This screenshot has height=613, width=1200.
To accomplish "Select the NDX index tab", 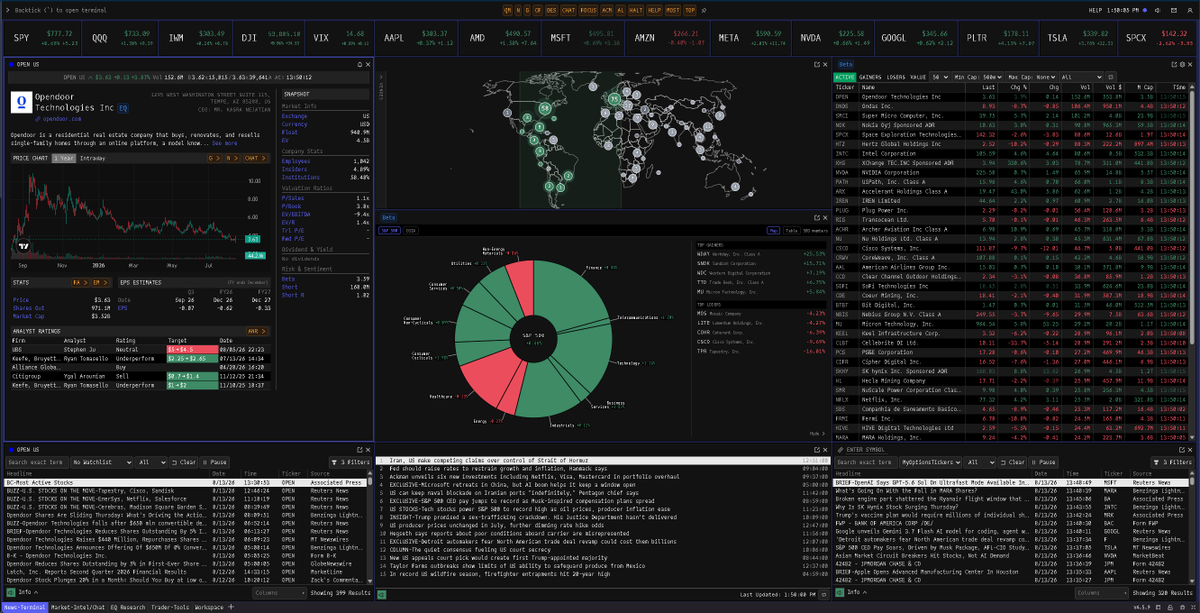I will [411, 230].
